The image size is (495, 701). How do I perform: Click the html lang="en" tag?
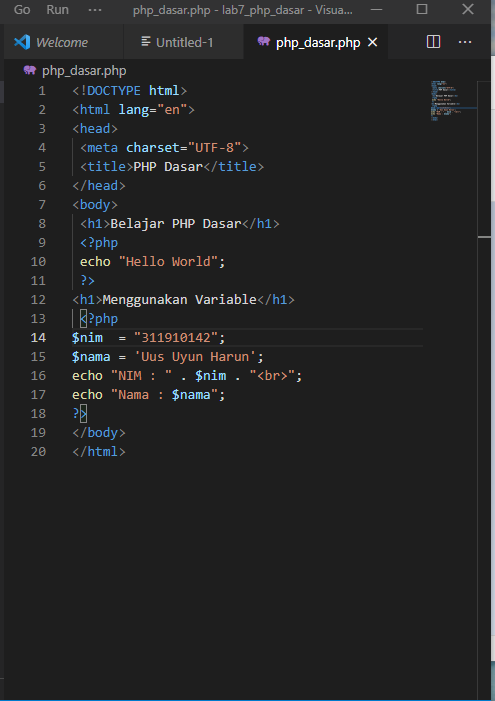pos(134,110)
